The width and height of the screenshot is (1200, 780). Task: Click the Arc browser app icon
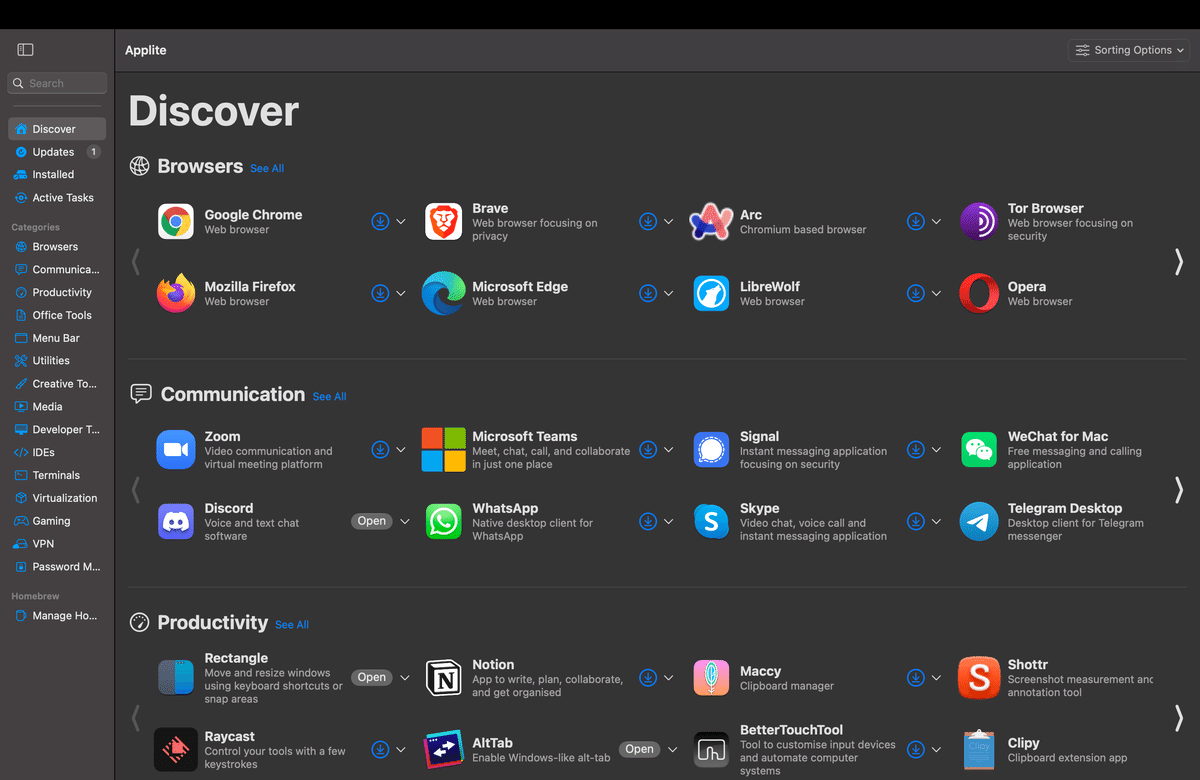[x=711, y=222]
